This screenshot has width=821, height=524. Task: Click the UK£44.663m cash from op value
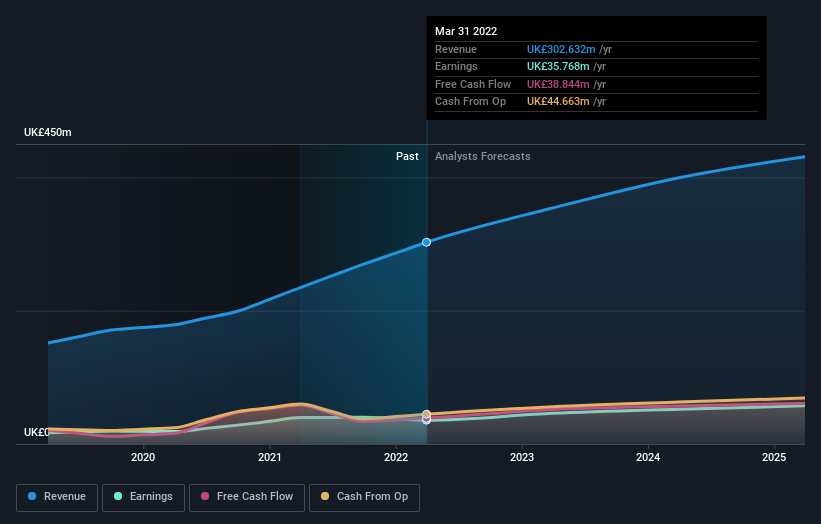[x=558, y=102]
